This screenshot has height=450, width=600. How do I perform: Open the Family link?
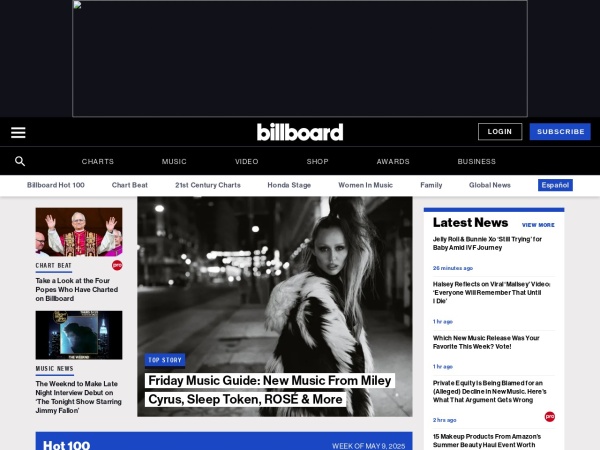(x=431, y=185)
